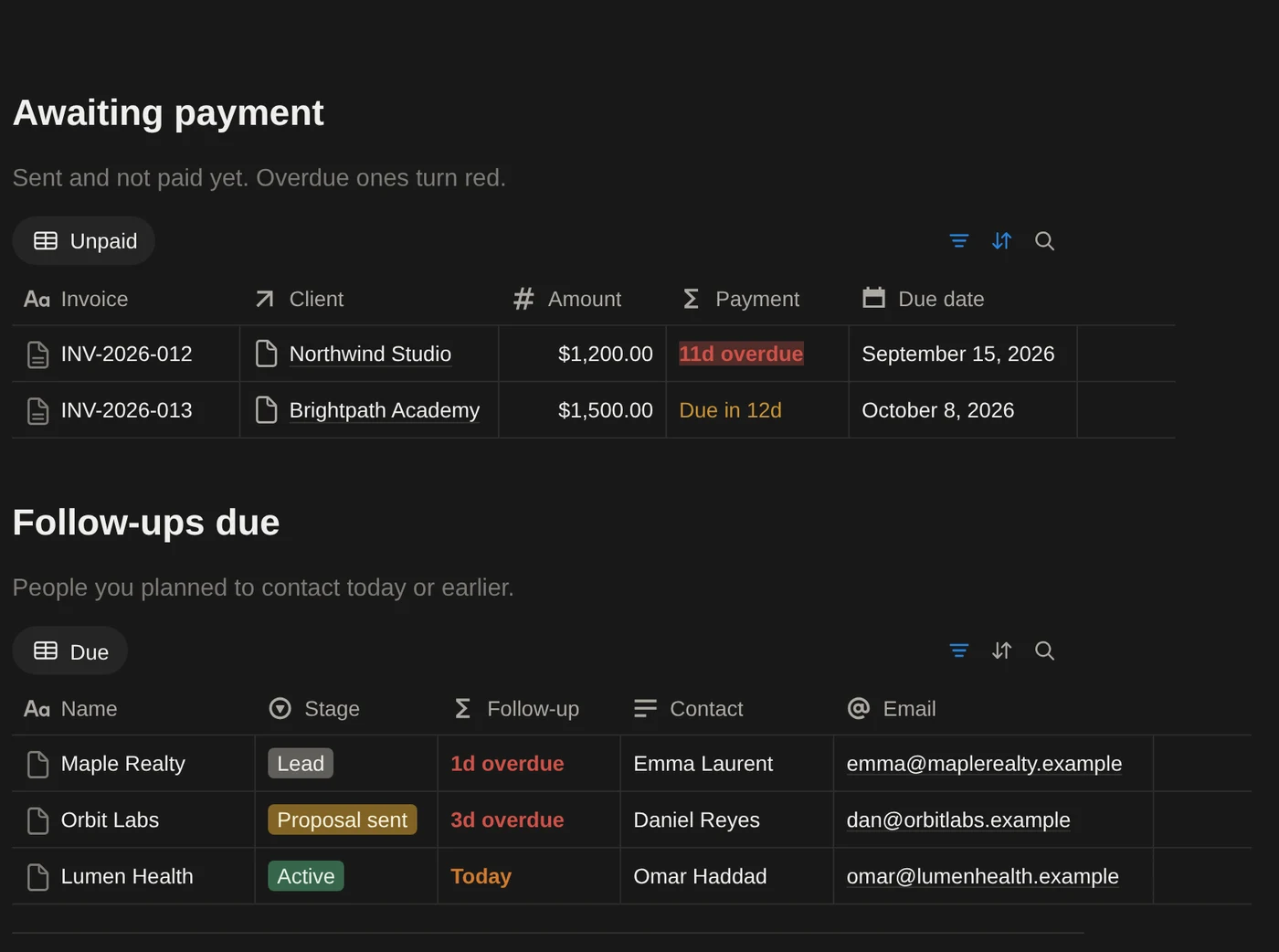Open the Due date column header menu
This screenshot has width=1279, height=952.
click(x=963, y=299)
